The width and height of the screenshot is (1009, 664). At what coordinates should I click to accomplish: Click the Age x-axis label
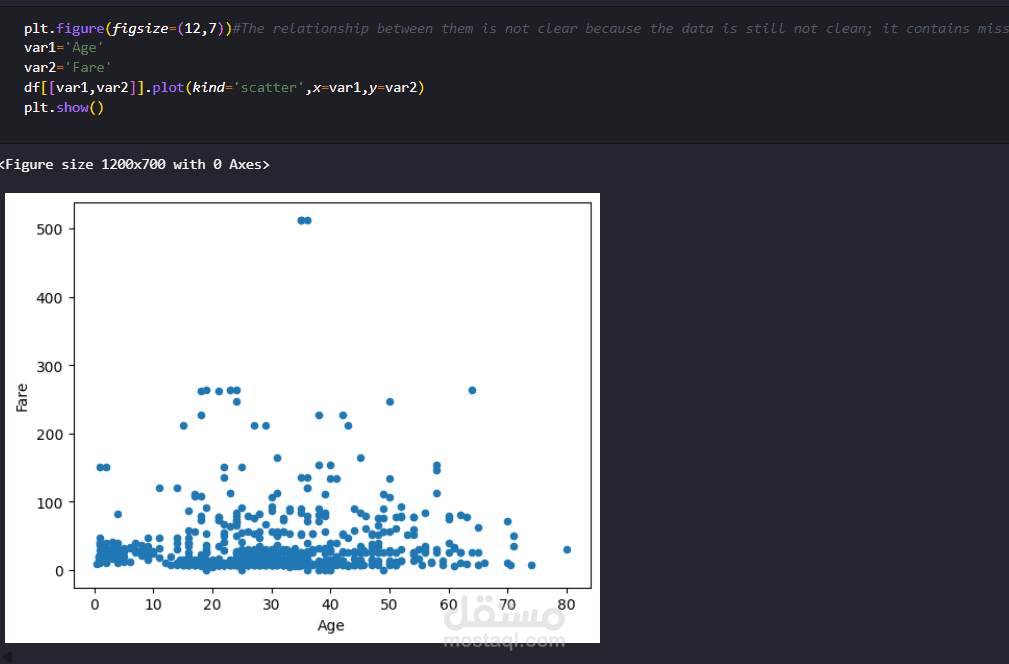(331, 625)
